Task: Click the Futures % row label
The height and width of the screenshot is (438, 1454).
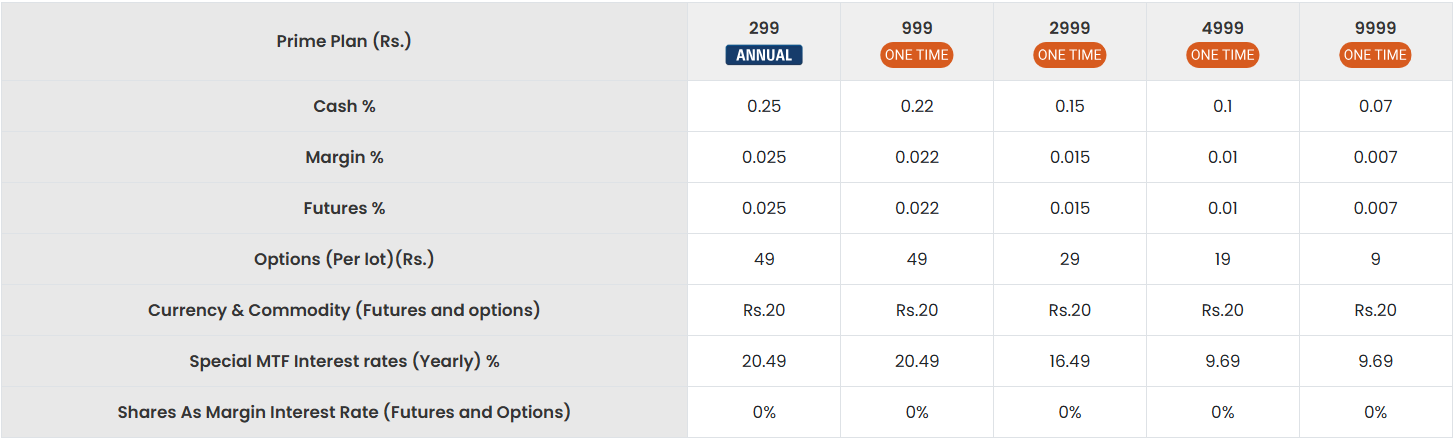Action: point(344,208)
